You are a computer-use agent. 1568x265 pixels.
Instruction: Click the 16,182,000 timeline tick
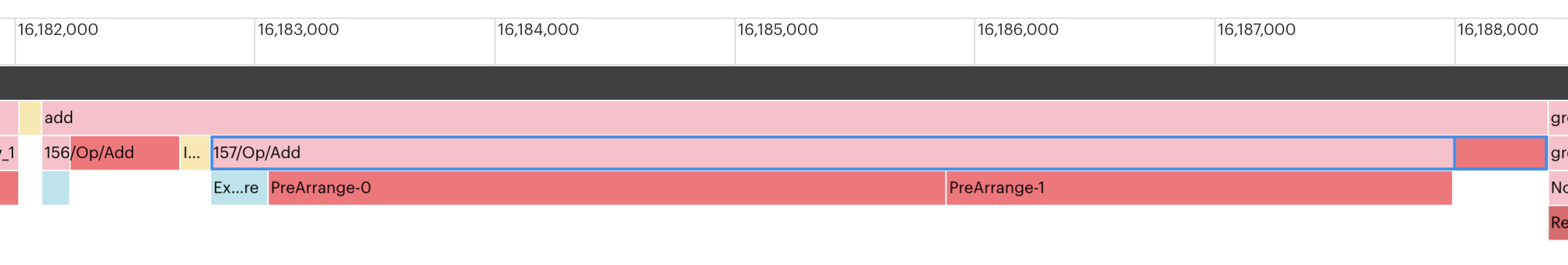point(58,30)
